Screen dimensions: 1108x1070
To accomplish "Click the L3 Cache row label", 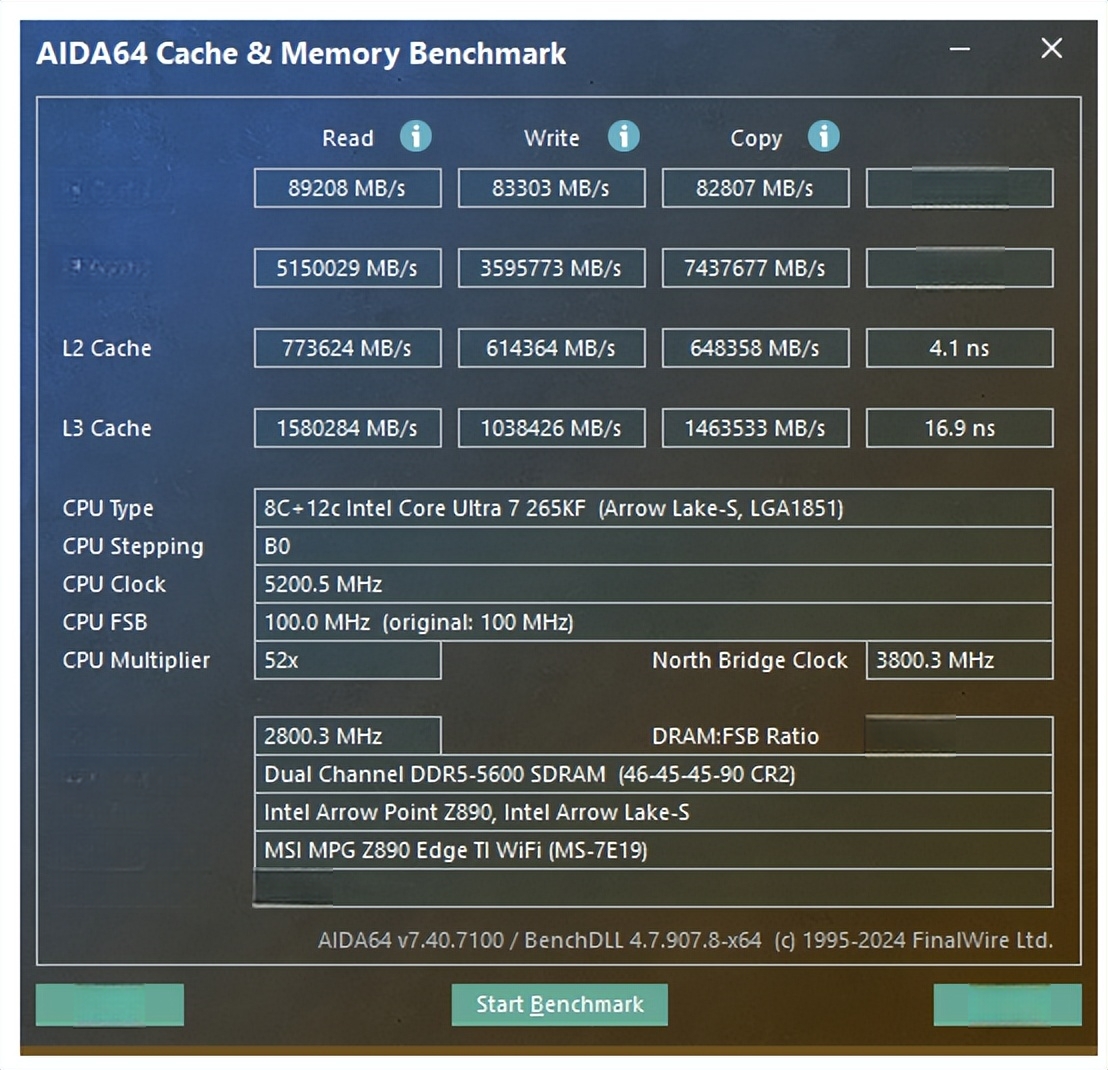I will tap(107, 428).
